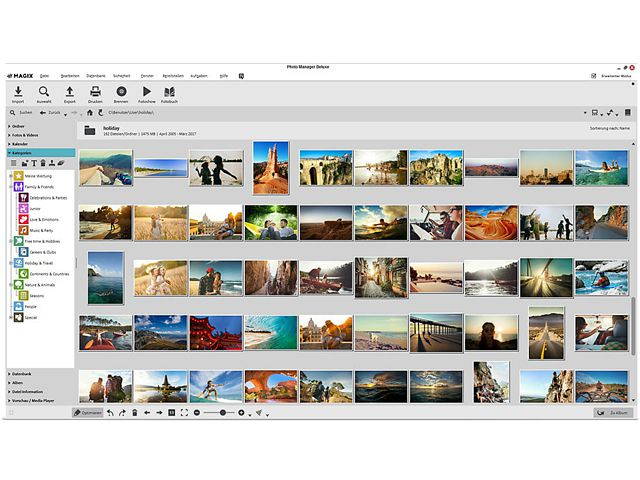Open the Hilfe menu
Image resolution: width=640 pixels, height=480 pixels.
coord(224,76)
